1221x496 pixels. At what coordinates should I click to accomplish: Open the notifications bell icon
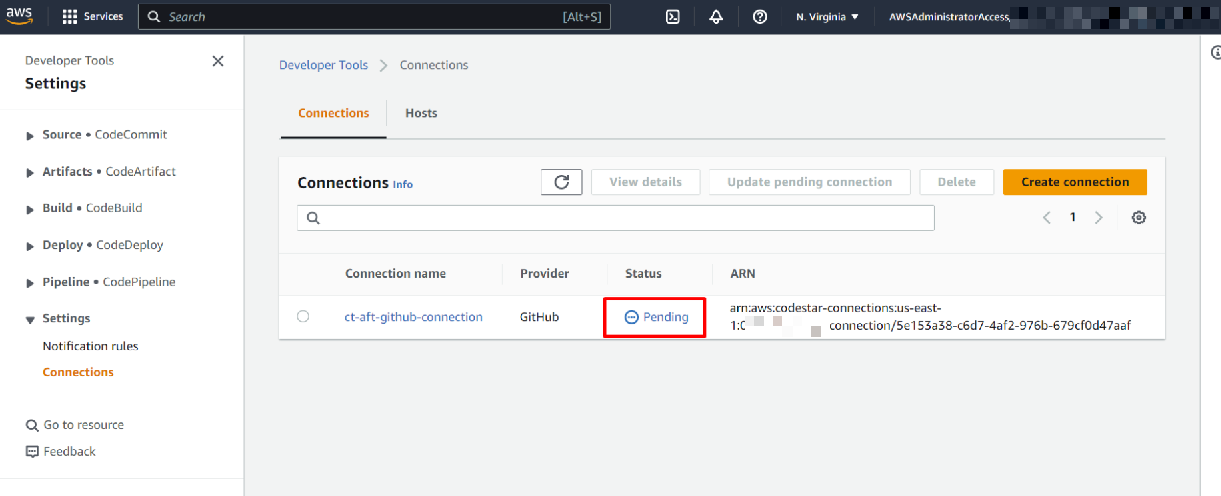click(716, 17)
